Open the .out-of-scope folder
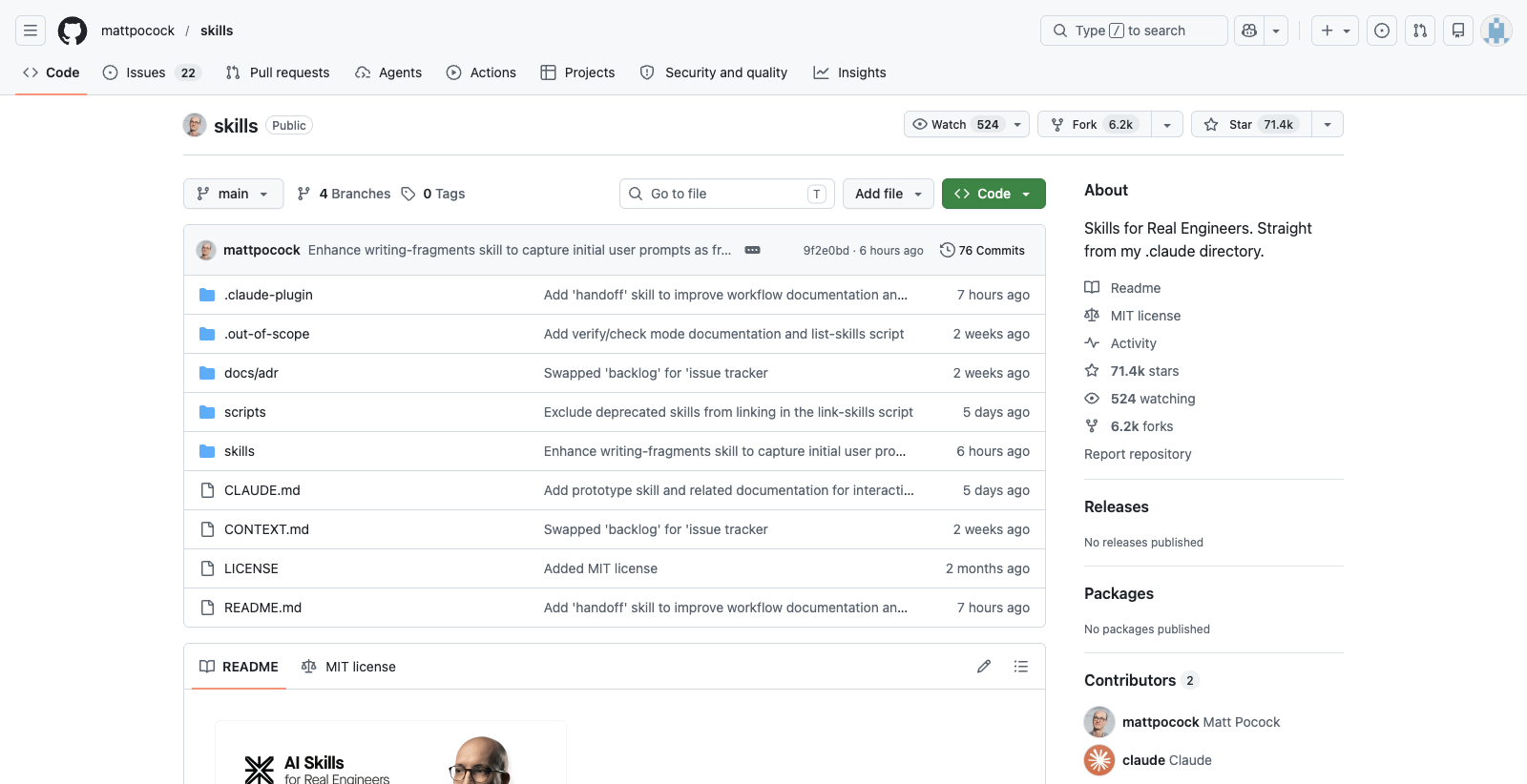This screenshot has height=784, width=1527. coord(267,334)
